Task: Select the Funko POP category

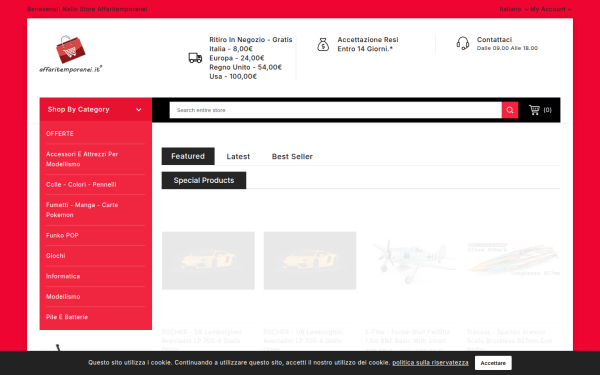Action: point(62,235)
